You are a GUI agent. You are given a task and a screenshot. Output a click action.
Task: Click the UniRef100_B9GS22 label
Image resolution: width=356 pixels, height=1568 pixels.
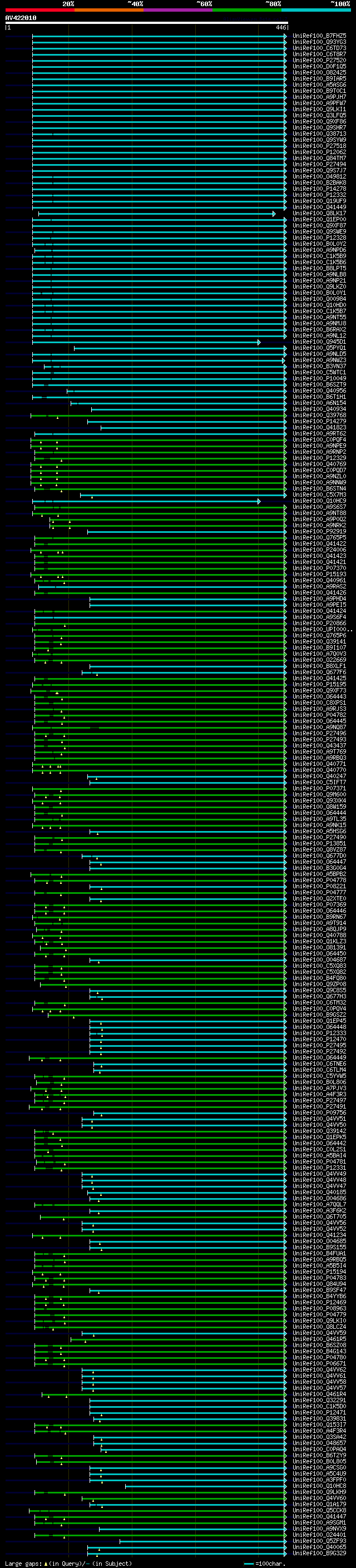319,1015
